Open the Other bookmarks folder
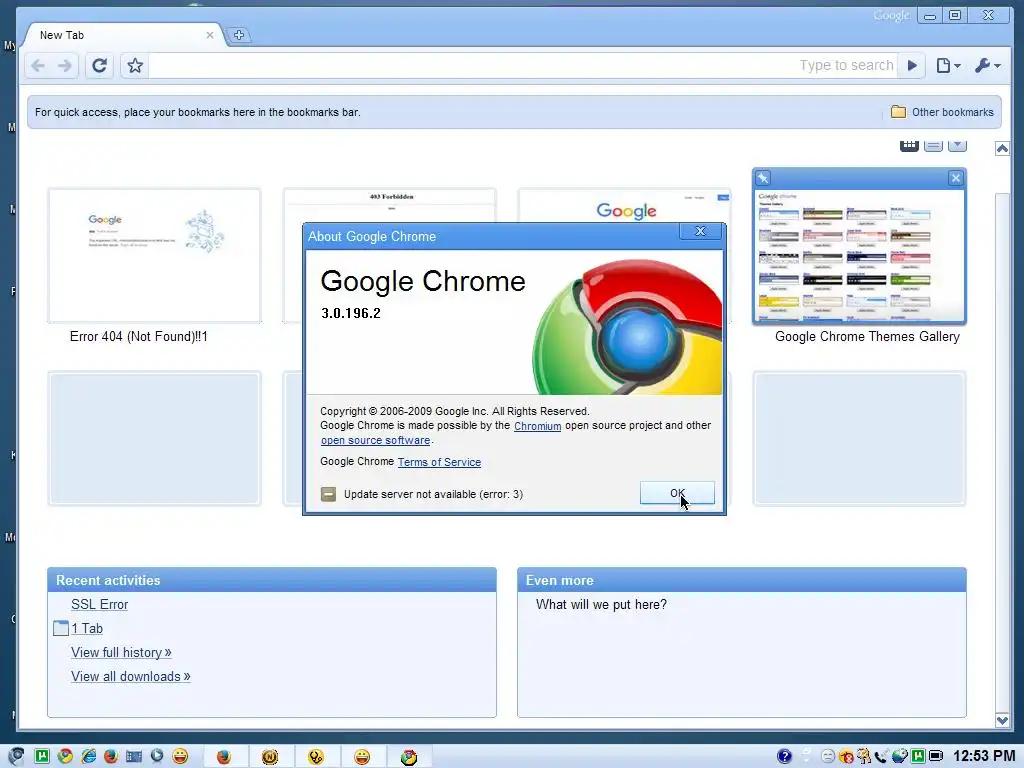The width and height of the screenshot is (1024, 768). [942, 112]
